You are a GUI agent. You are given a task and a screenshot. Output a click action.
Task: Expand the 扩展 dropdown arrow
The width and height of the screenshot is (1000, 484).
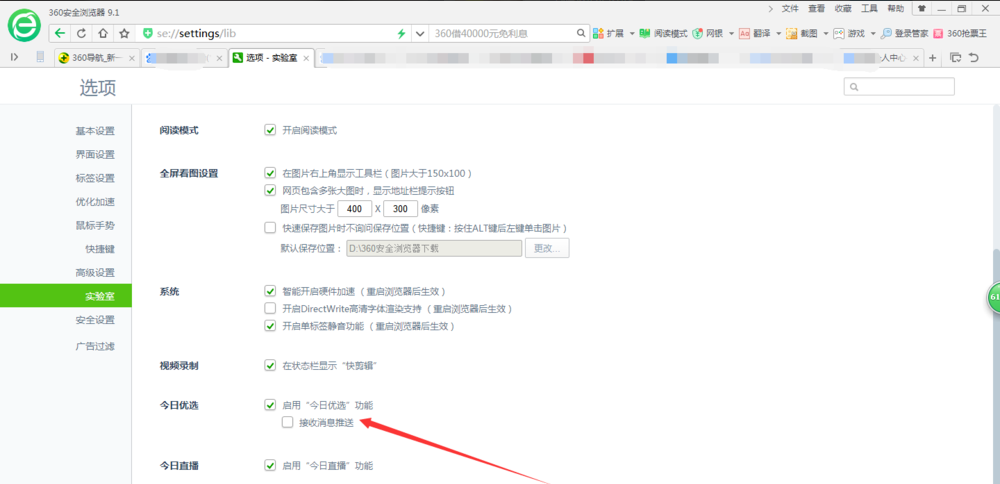click(x=631, y=34)
